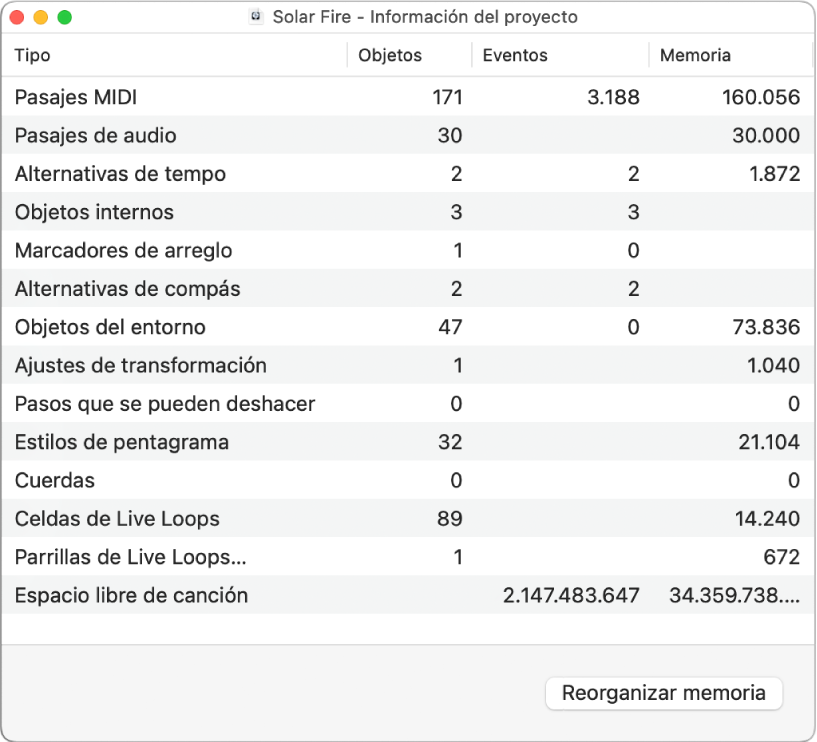The width and height of the screenshot is (817, 742).
Task: Click the green zoom window button
Action: (x=65, y=17)
